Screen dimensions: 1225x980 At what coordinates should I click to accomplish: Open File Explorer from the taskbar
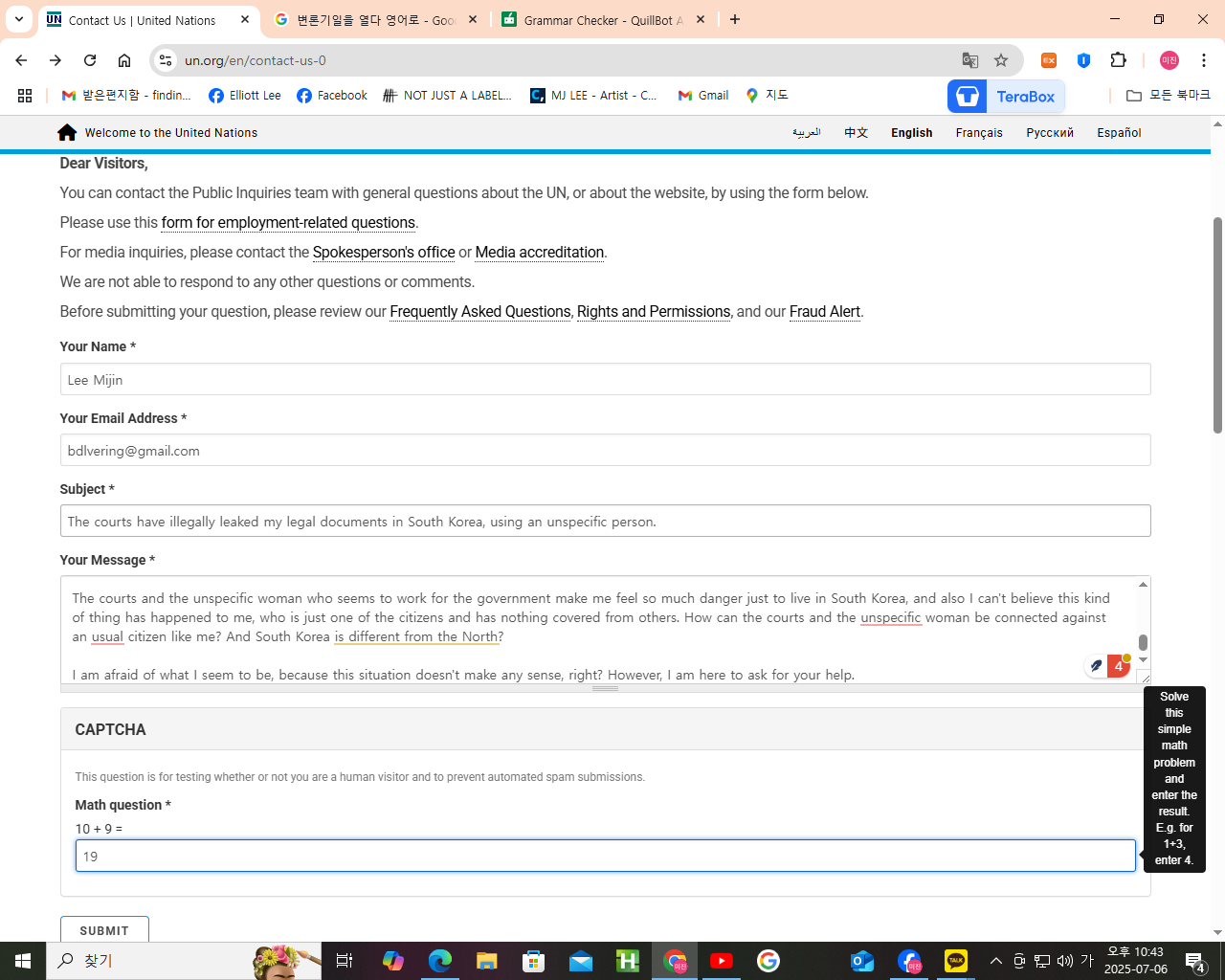click(x=487, y=961)
